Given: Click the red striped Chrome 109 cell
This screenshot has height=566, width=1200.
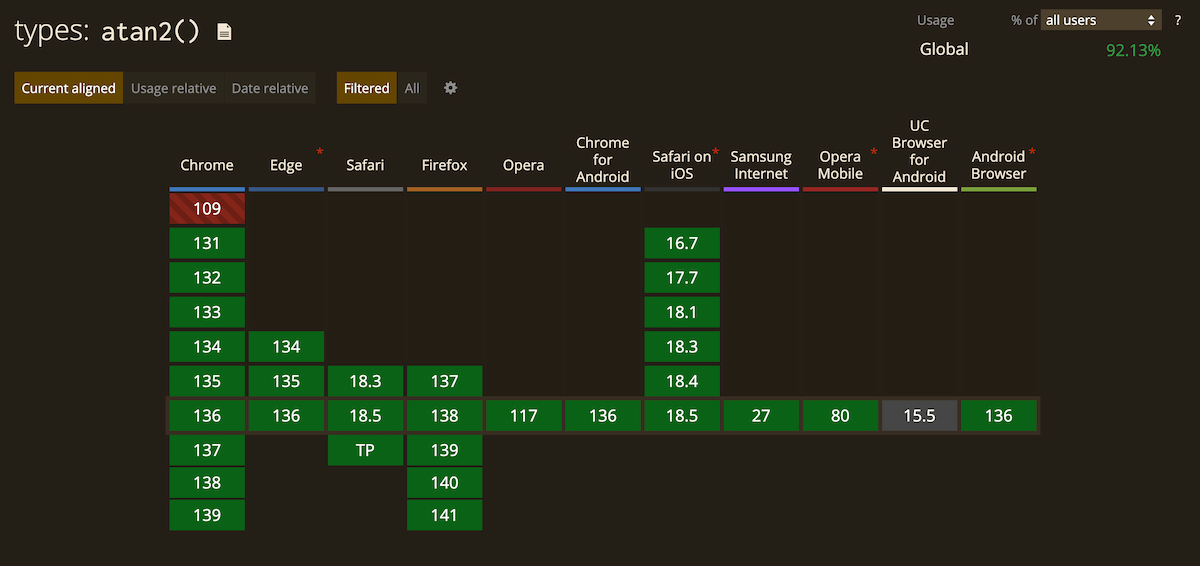Looking at the screenshot, I should [x=207, y=209].
